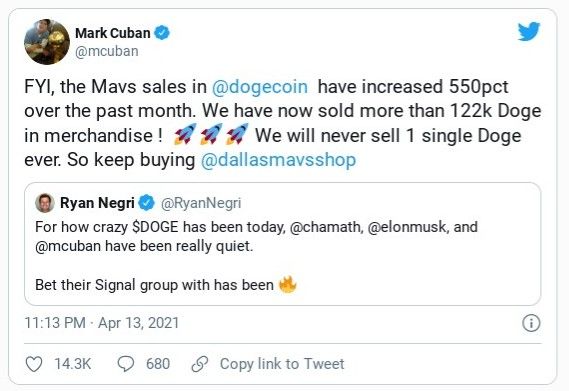Click the chain link copy icon
This screenshot has width=569, height=391.
(200, 364)
